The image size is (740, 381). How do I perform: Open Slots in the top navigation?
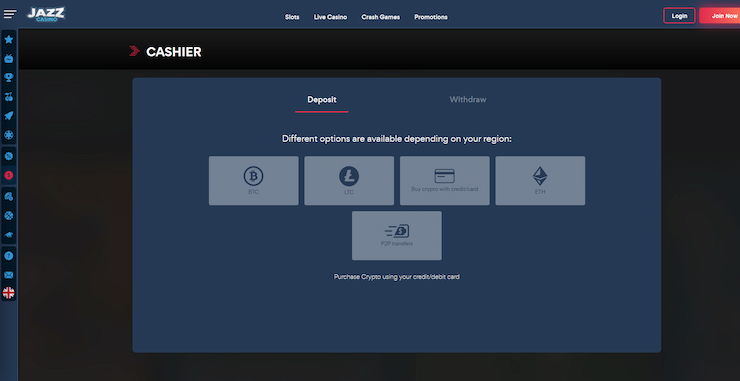tap(292, 17)
